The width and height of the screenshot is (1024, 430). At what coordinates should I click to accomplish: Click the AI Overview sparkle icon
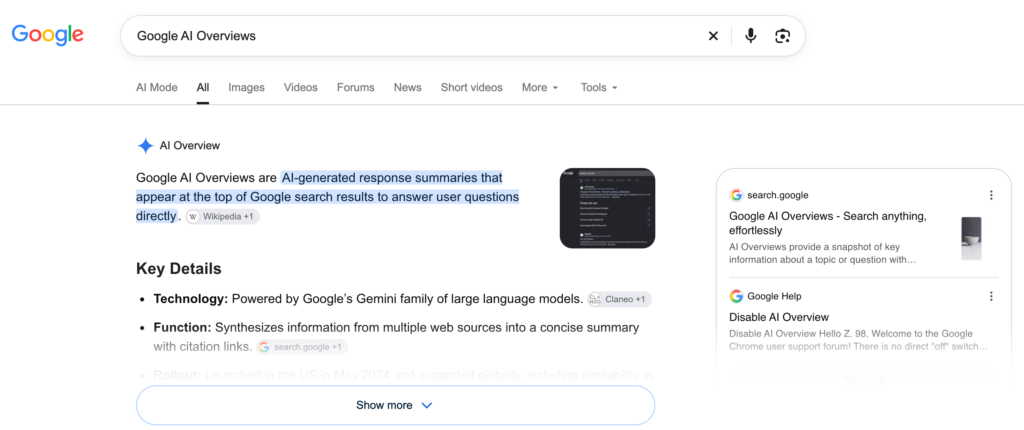[145, 146]
